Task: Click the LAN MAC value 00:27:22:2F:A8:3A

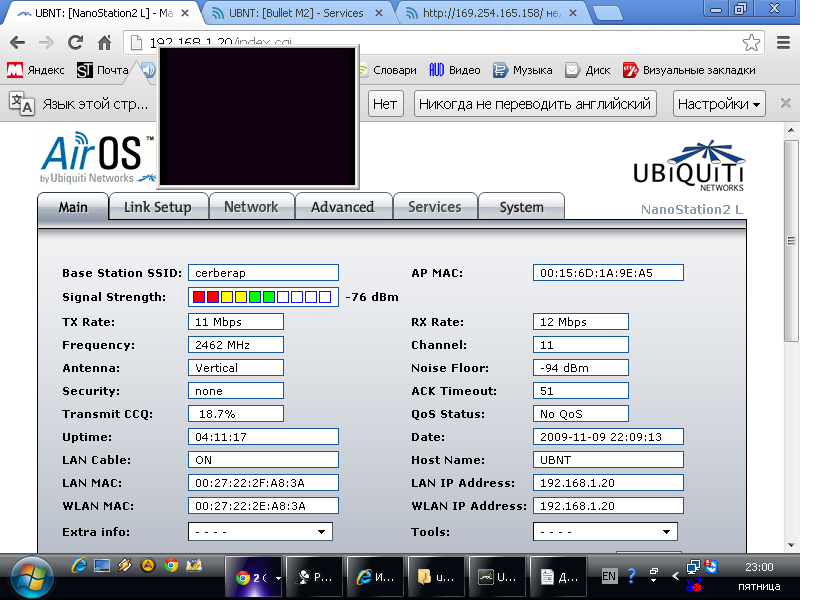Action: click(x=263, y=483)
